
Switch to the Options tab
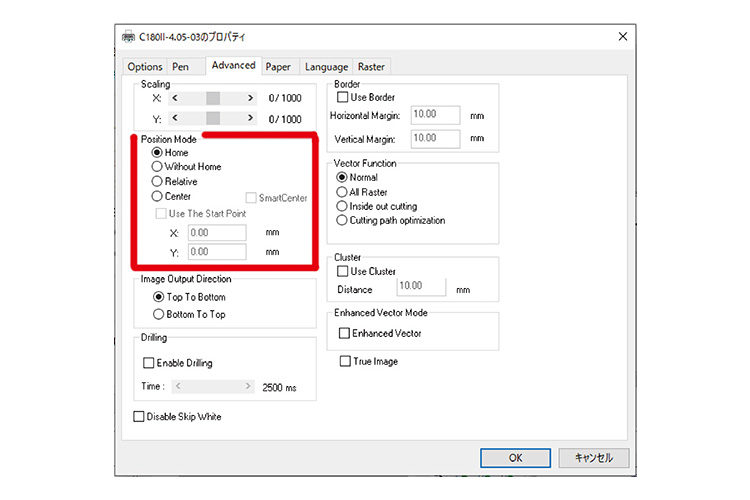pos(145,67)
